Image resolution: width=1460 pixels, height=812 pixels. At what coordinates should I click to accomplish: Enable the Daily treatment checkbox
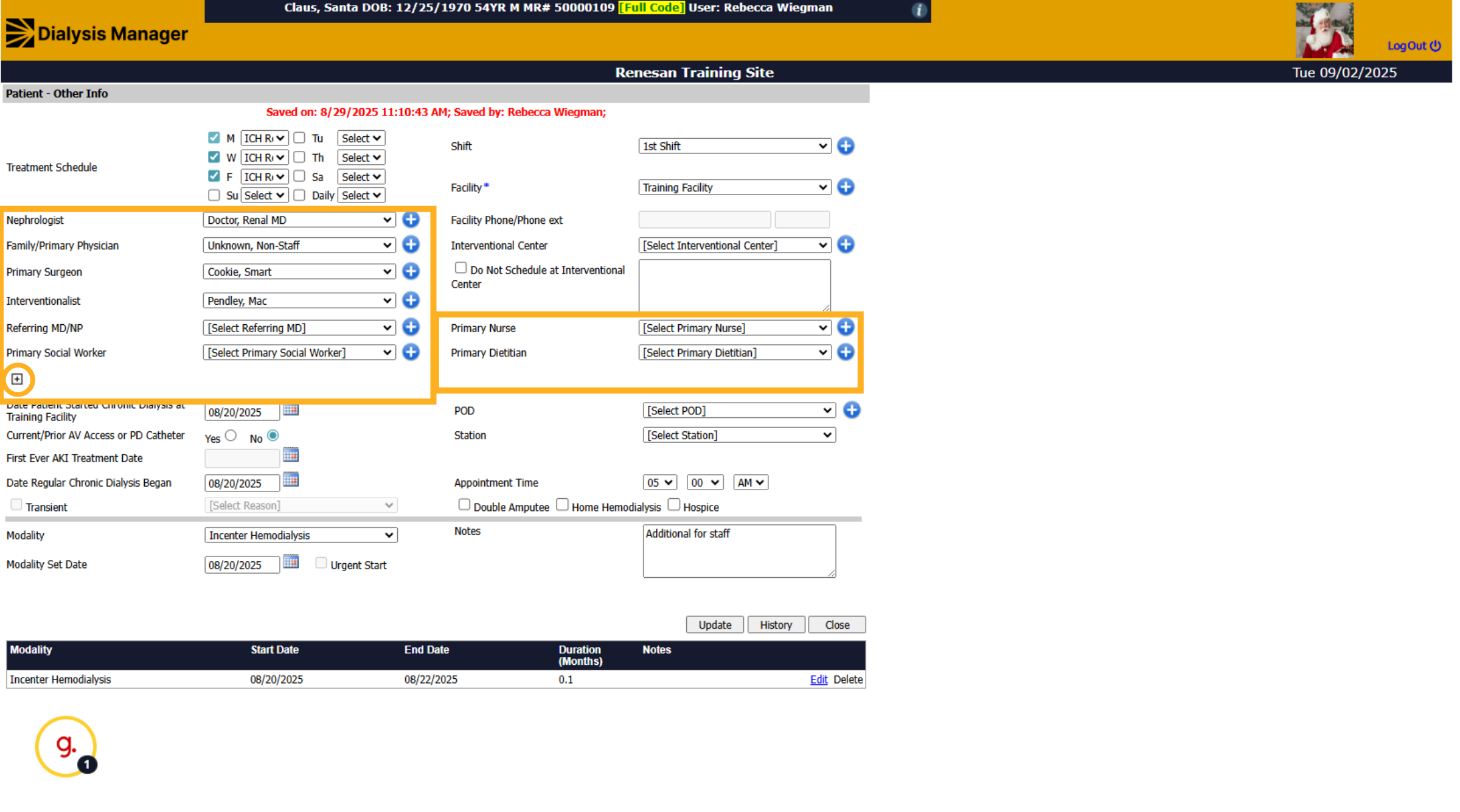click(299, 195)
